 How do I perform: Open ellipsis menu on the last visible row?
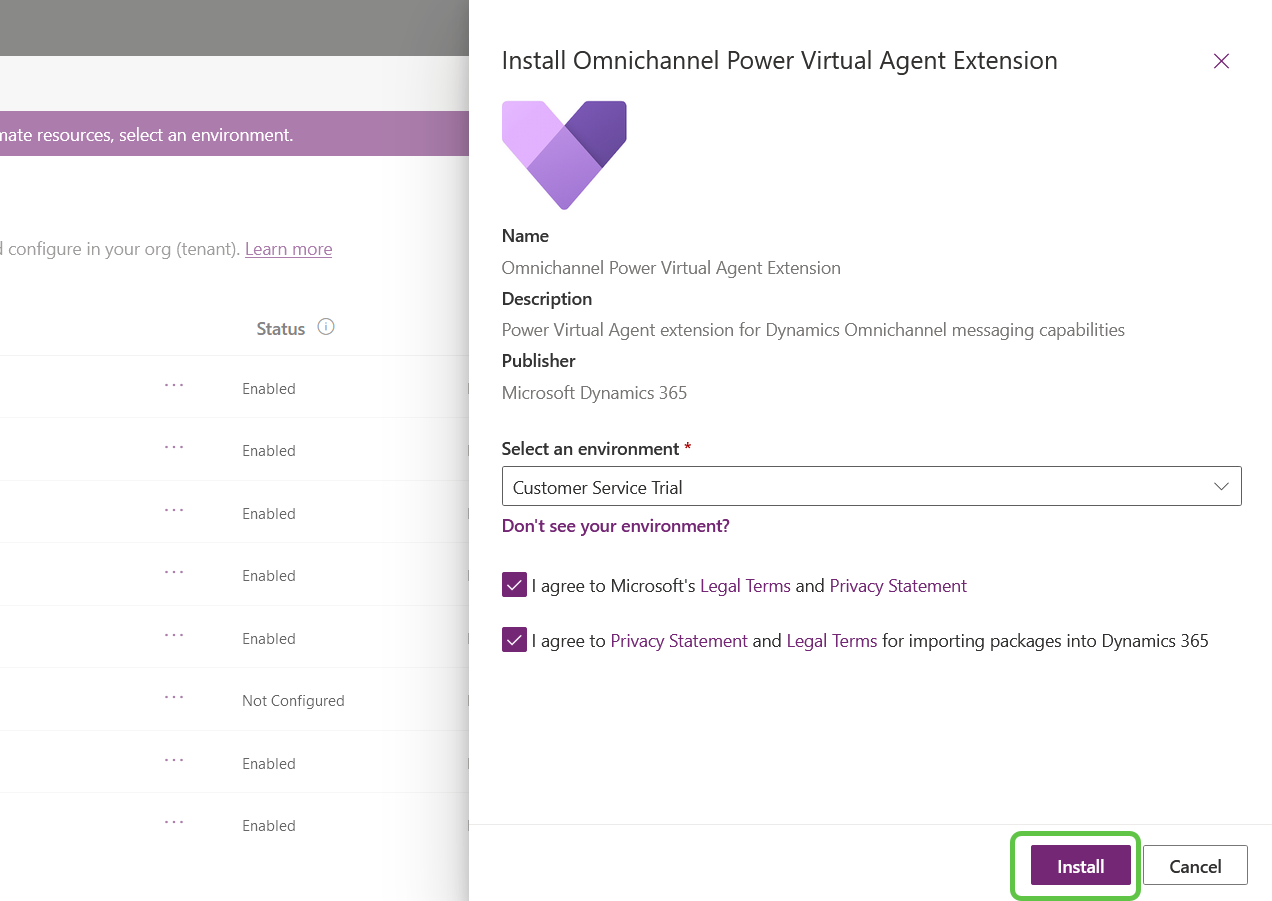point(174,822)
